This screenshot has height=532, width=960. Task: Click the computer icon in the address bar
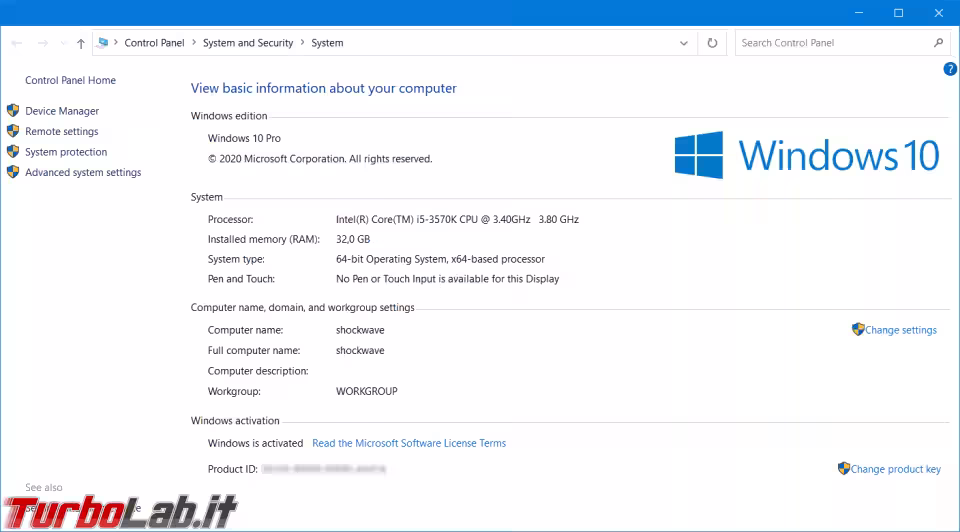pos(103,43)
